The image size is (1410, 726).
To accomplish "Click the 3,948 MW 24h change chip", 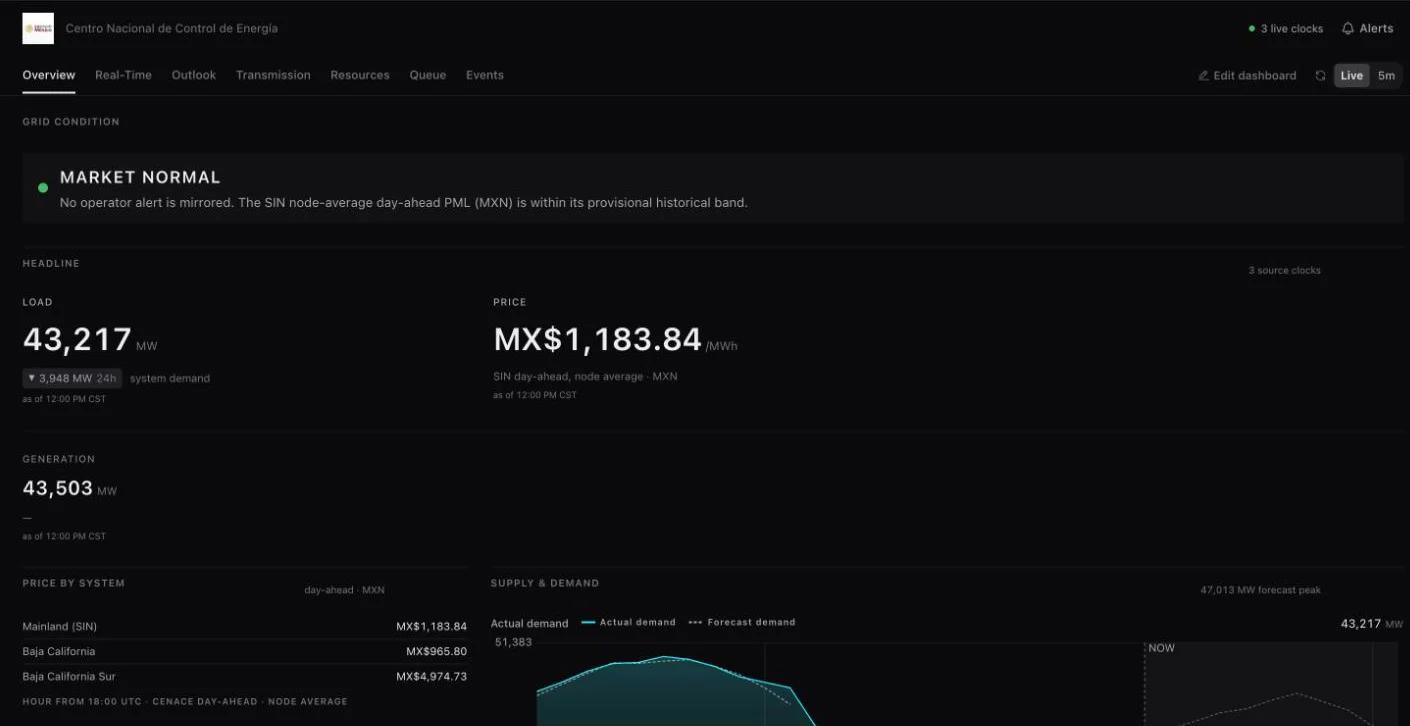I will pos(72,378).
